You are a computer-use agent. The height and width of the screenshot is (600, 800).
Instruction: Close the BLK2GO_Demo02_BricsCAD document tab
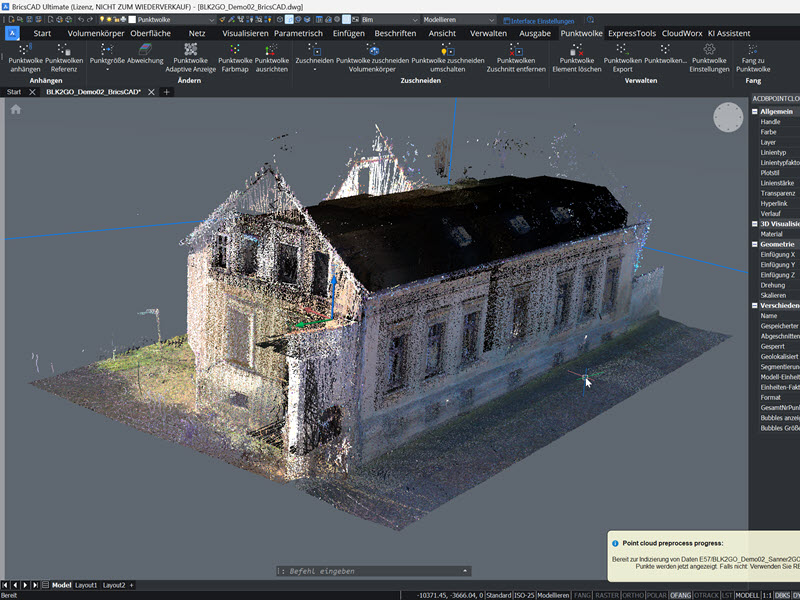(x=151, y=92)
